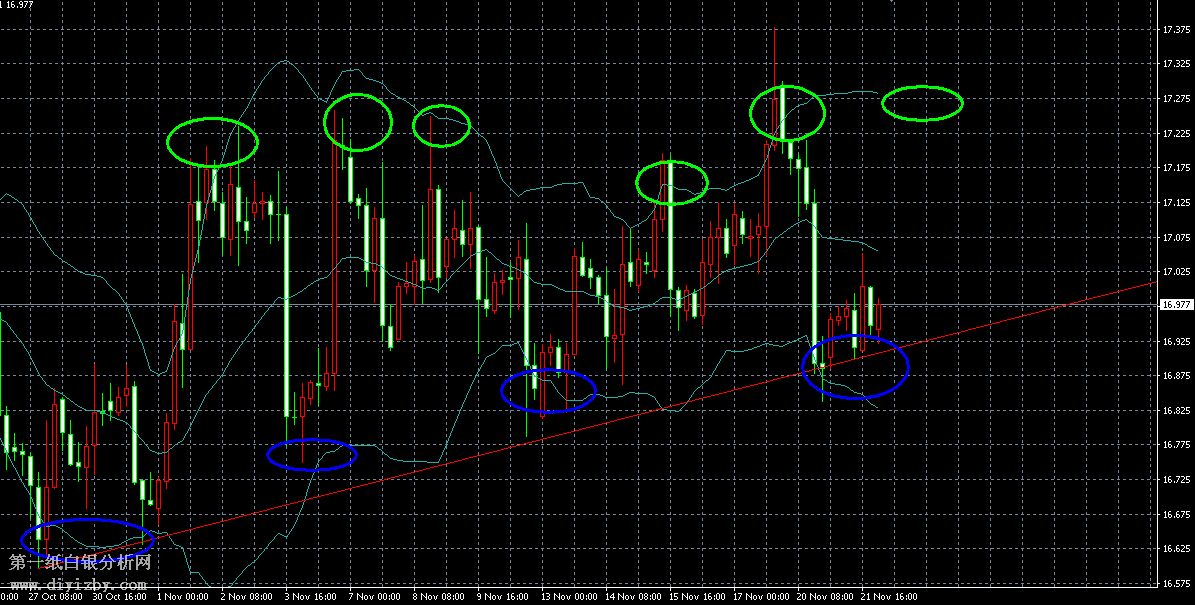Click the 17.375 price axis label

[1175, 30]
